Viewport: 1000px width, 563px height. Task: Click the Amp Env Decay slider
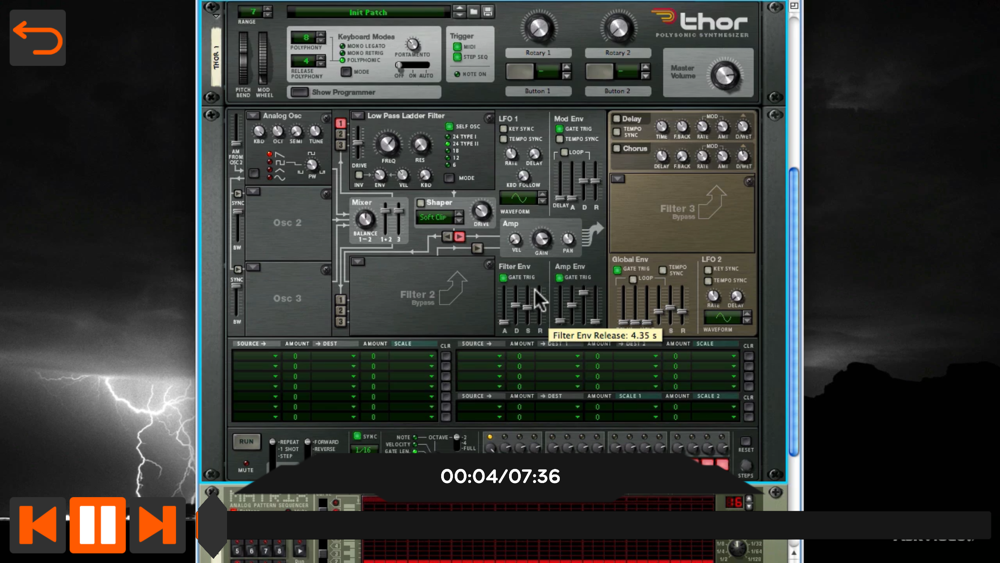(x=571, y=305)
